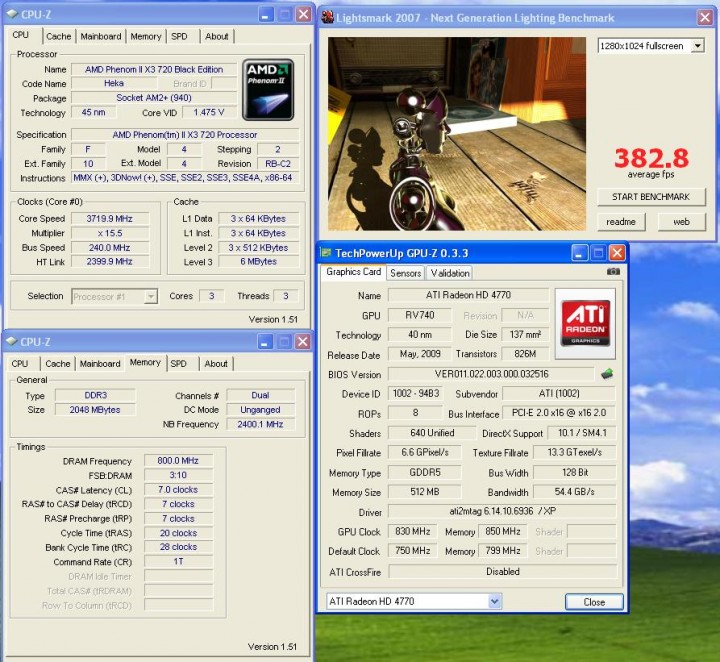Click the ATI Radeon logo in GPU-Z

[x=585, y=323]
